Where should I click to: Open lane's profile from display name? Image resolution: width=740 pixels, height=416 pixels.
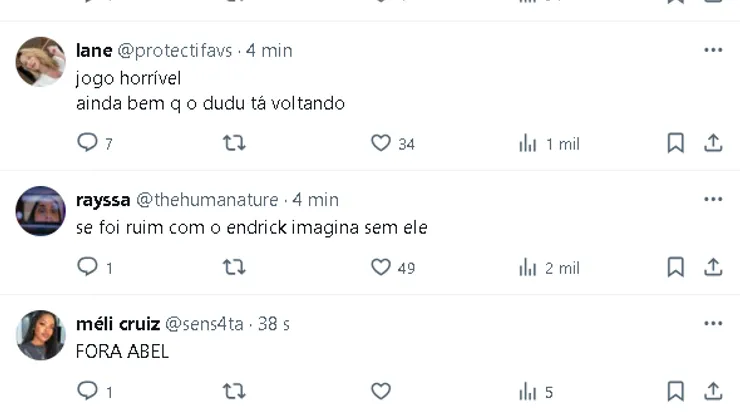[94, 50]
